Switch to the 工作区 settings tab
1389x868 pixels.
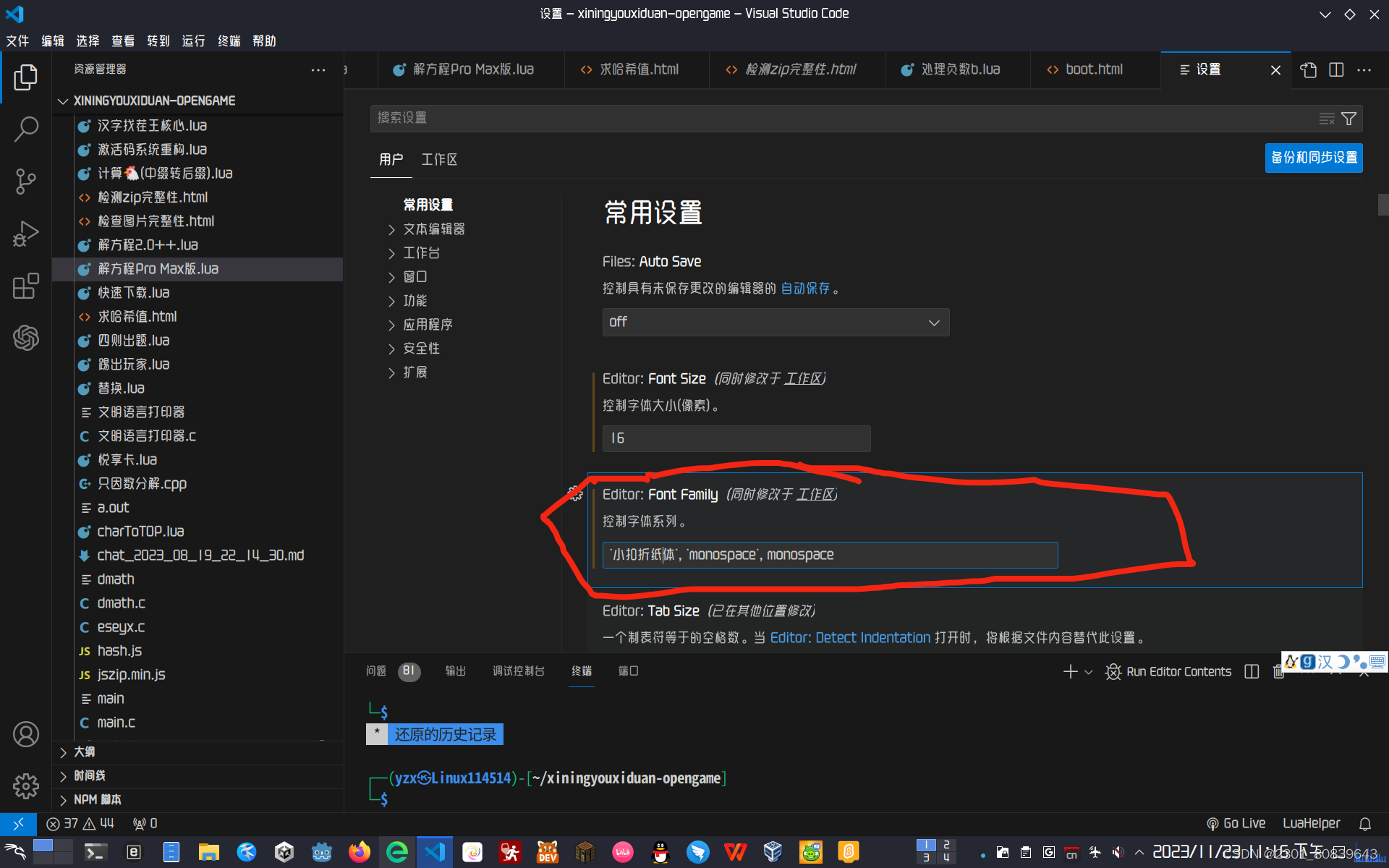coord(439,159)
